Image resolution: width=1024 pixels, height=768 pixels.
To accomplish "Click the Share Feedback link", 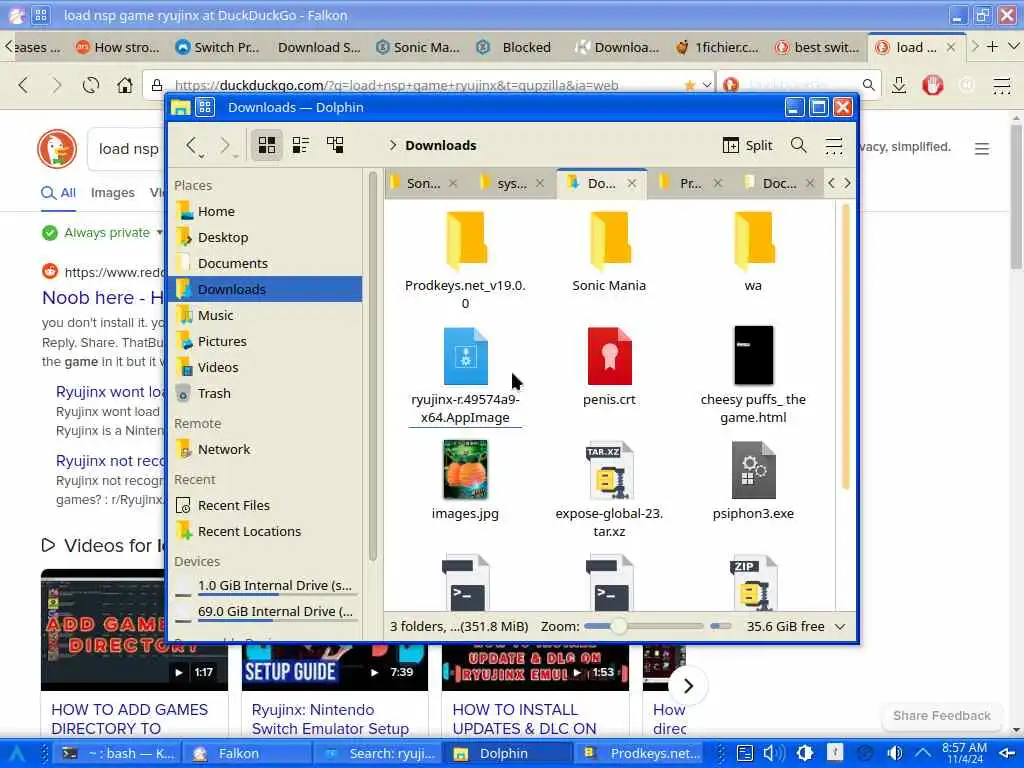I will click(x=941, y=716).
